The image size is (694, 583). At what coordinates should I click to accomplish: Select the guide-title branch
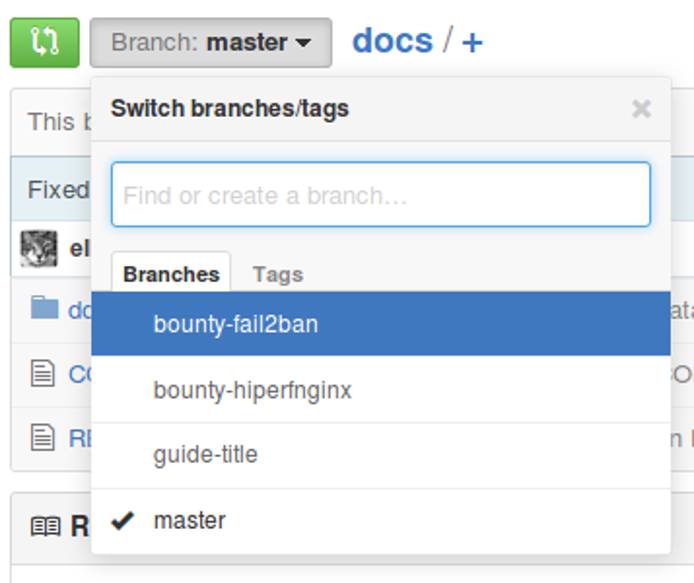pos(205,455)
